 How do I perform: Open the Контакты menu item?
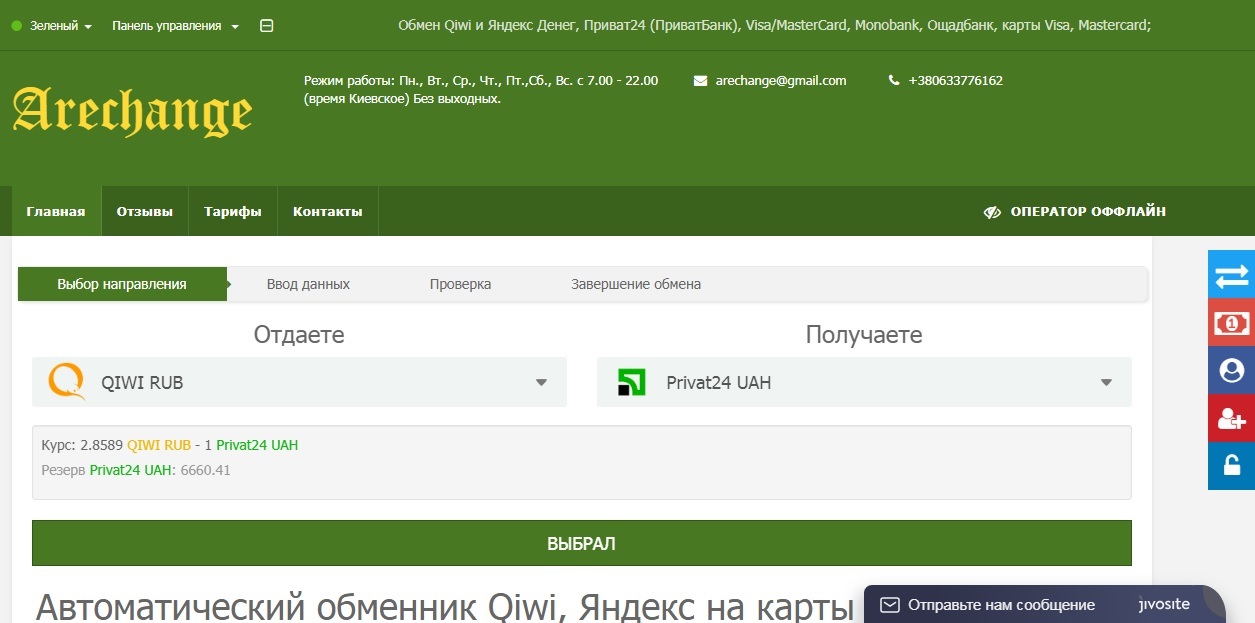tap(328, 212)
